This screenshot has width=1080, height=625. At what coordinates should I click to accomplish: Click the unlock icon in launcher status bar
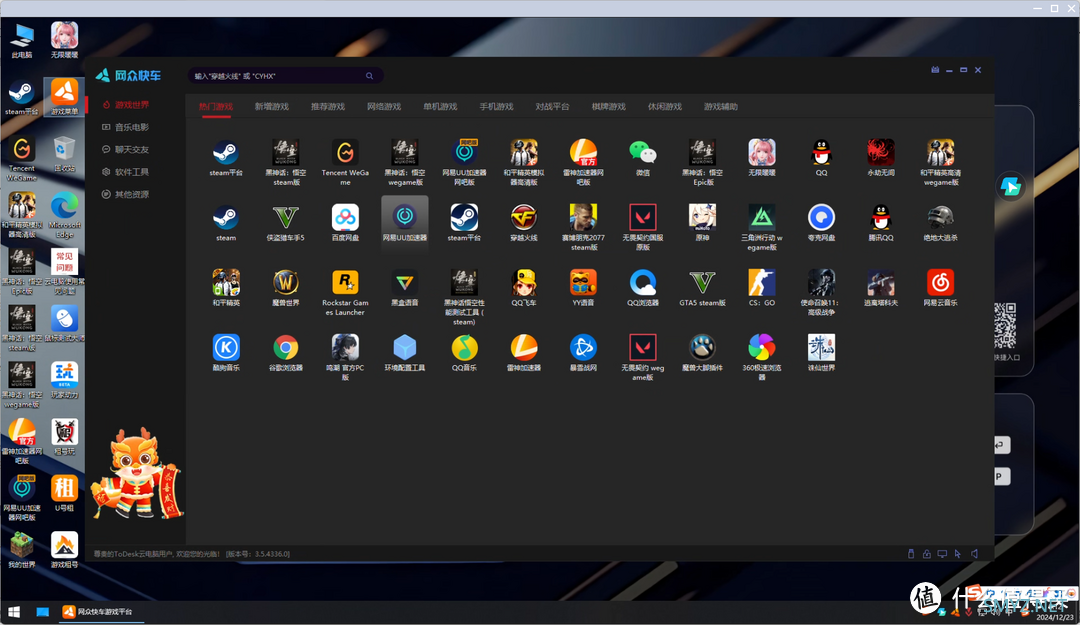926,553
